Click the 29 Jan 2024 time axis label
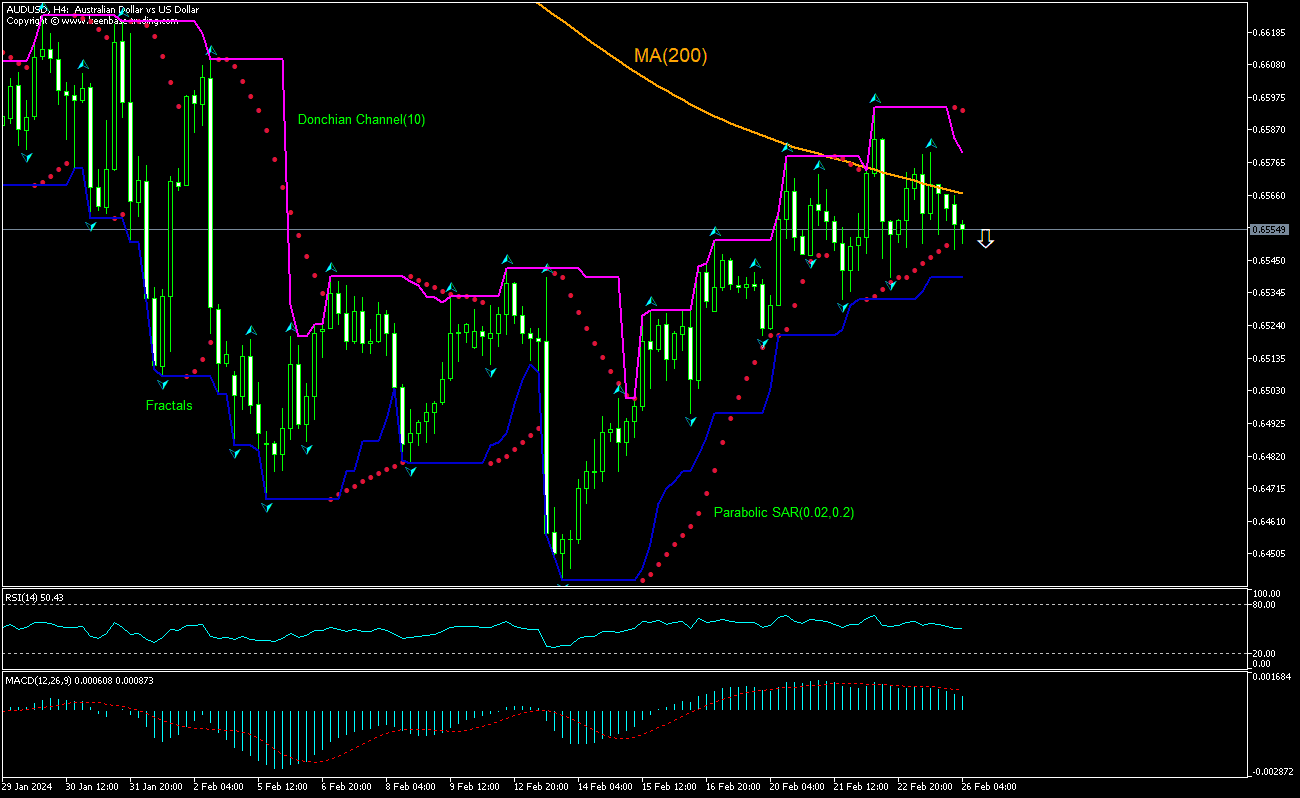 coord(25,787)
